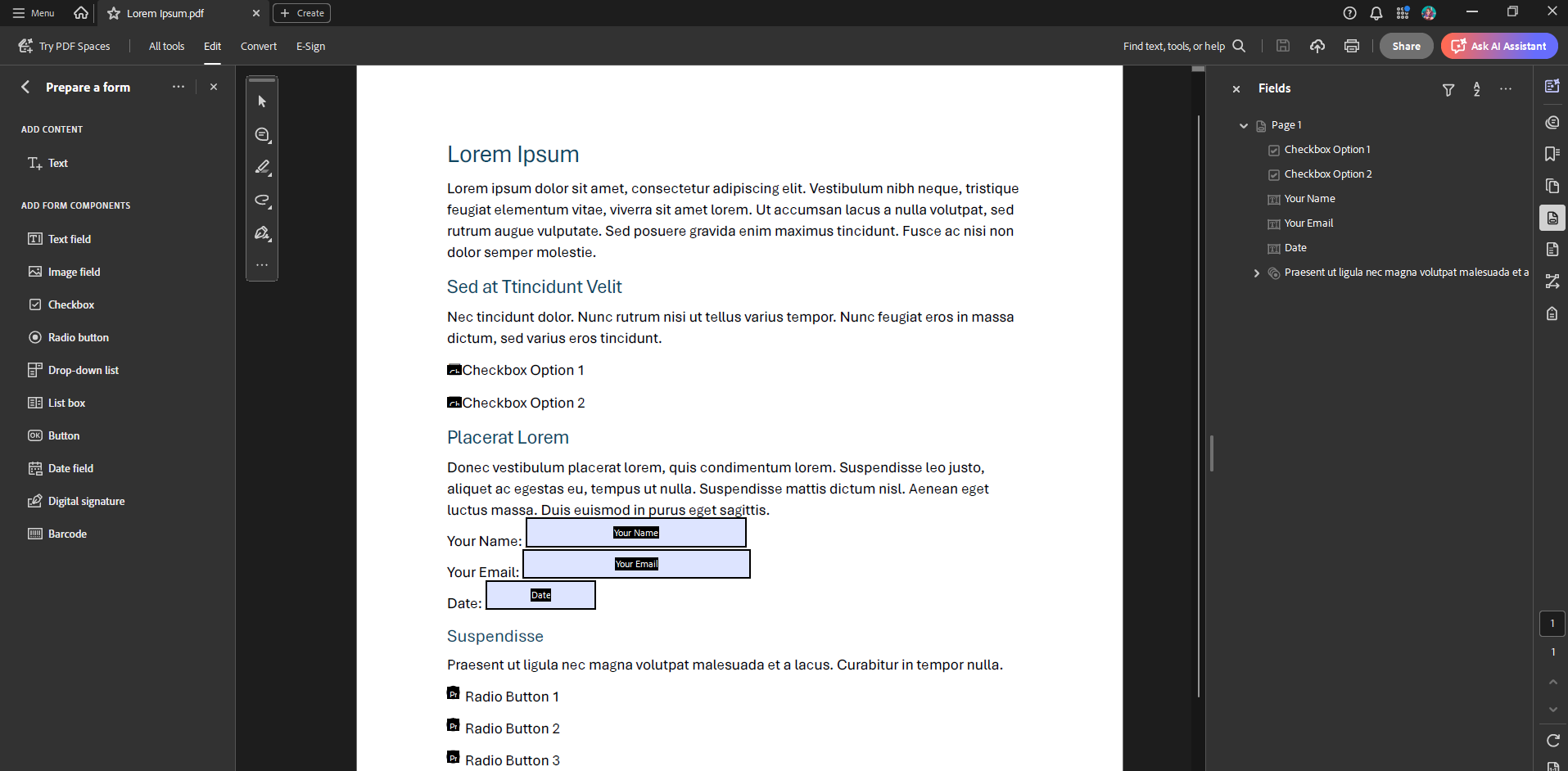The image size is (1568, 771).
Task: Open the Menu dropdown in title bar
Action: [34, 13]
